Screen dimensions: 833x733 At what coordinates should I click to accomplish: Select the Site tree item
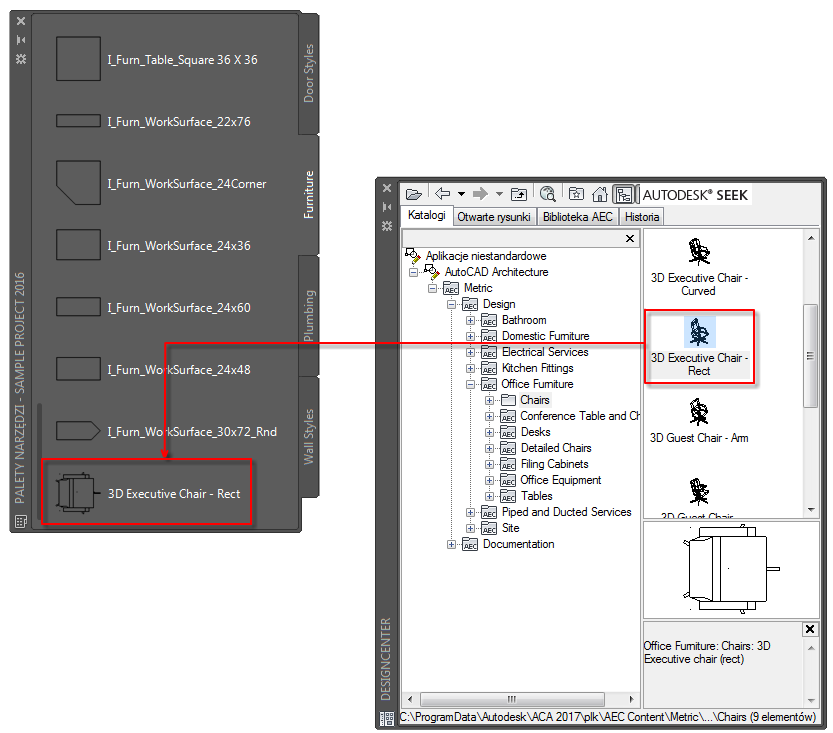click(511, 528)
